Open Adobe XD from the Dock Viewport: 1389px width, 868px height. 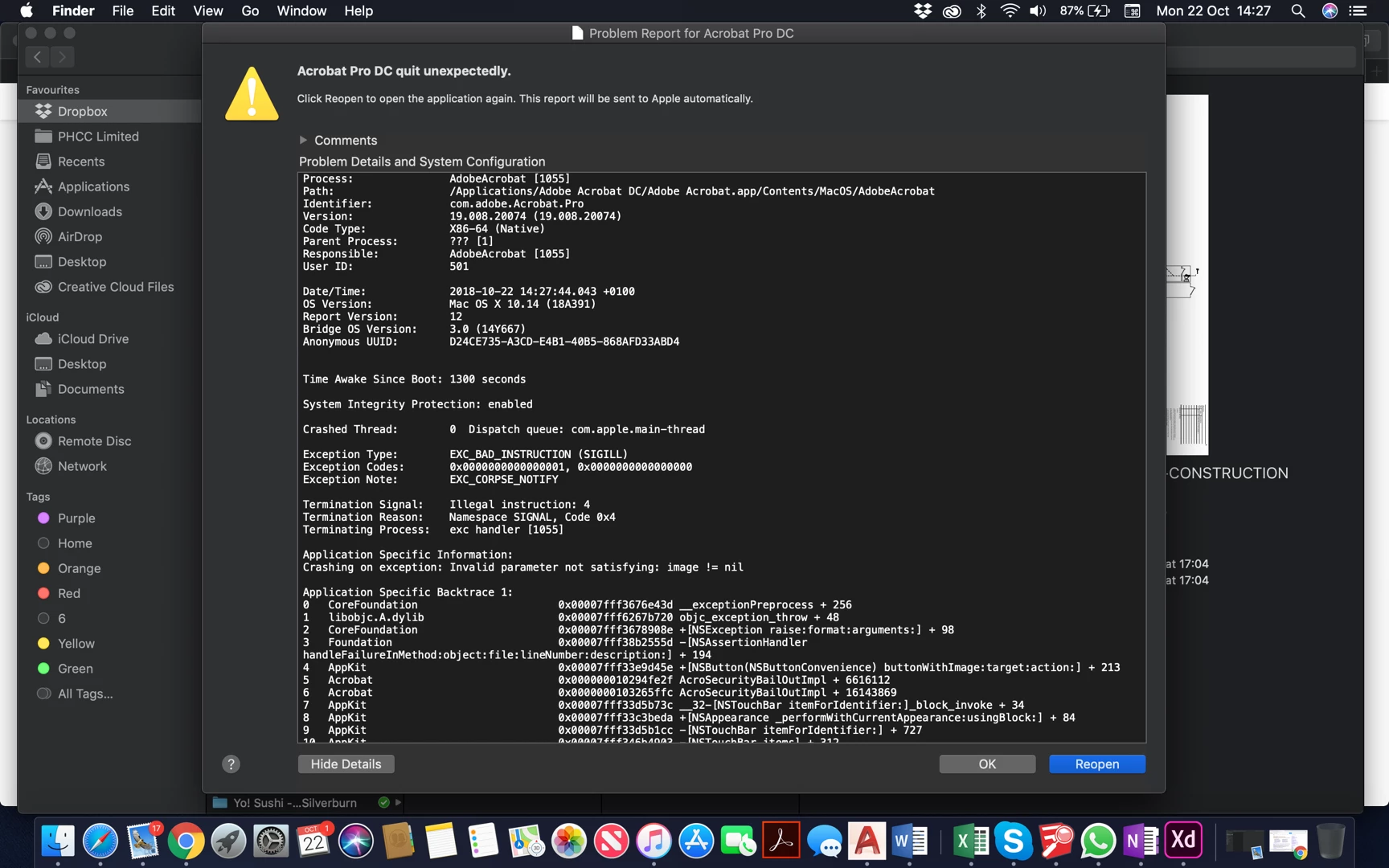click(1183, 841)
